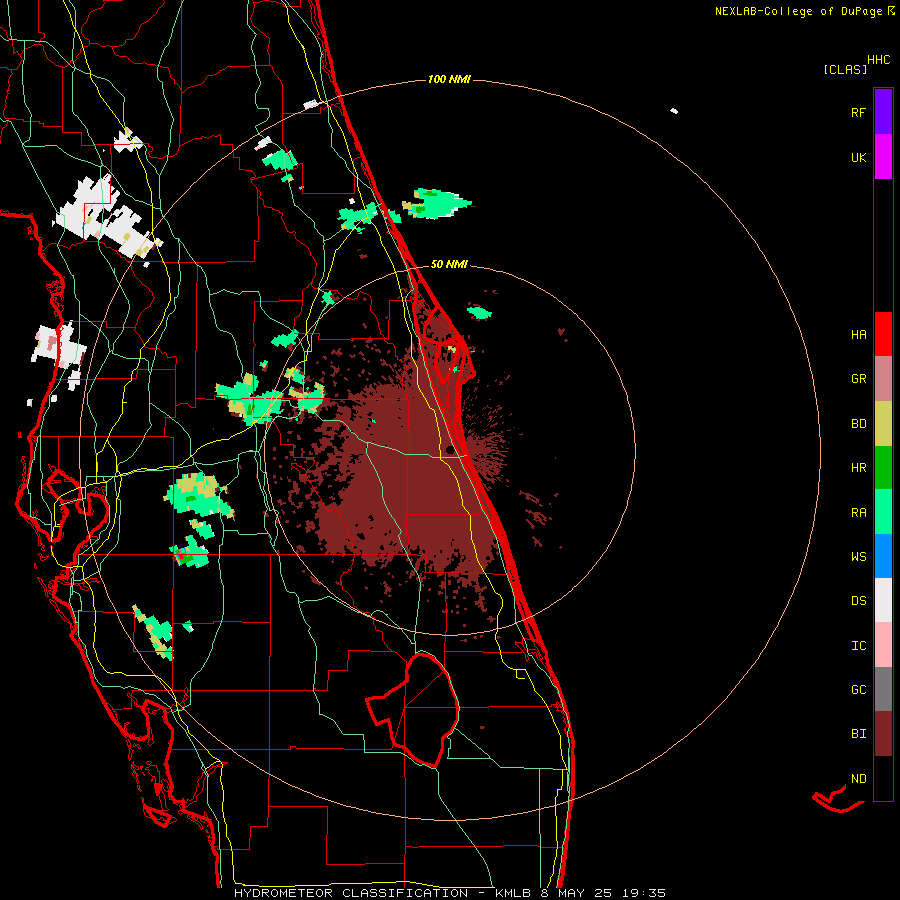Click the ND black legend swatch
This screenshot has width=900, height=900.
(x=883, y=778)
